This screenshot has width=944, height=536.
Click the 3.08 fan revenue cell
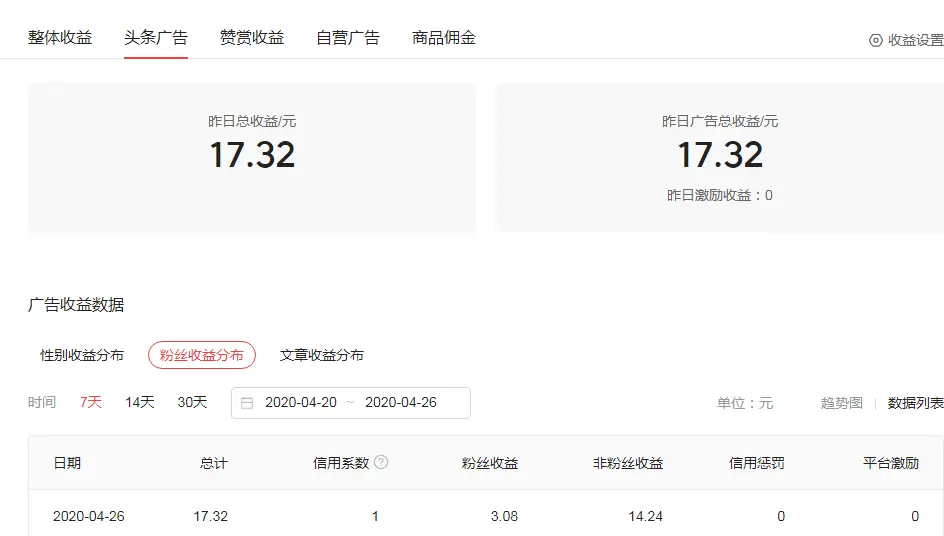coord(504,516)
